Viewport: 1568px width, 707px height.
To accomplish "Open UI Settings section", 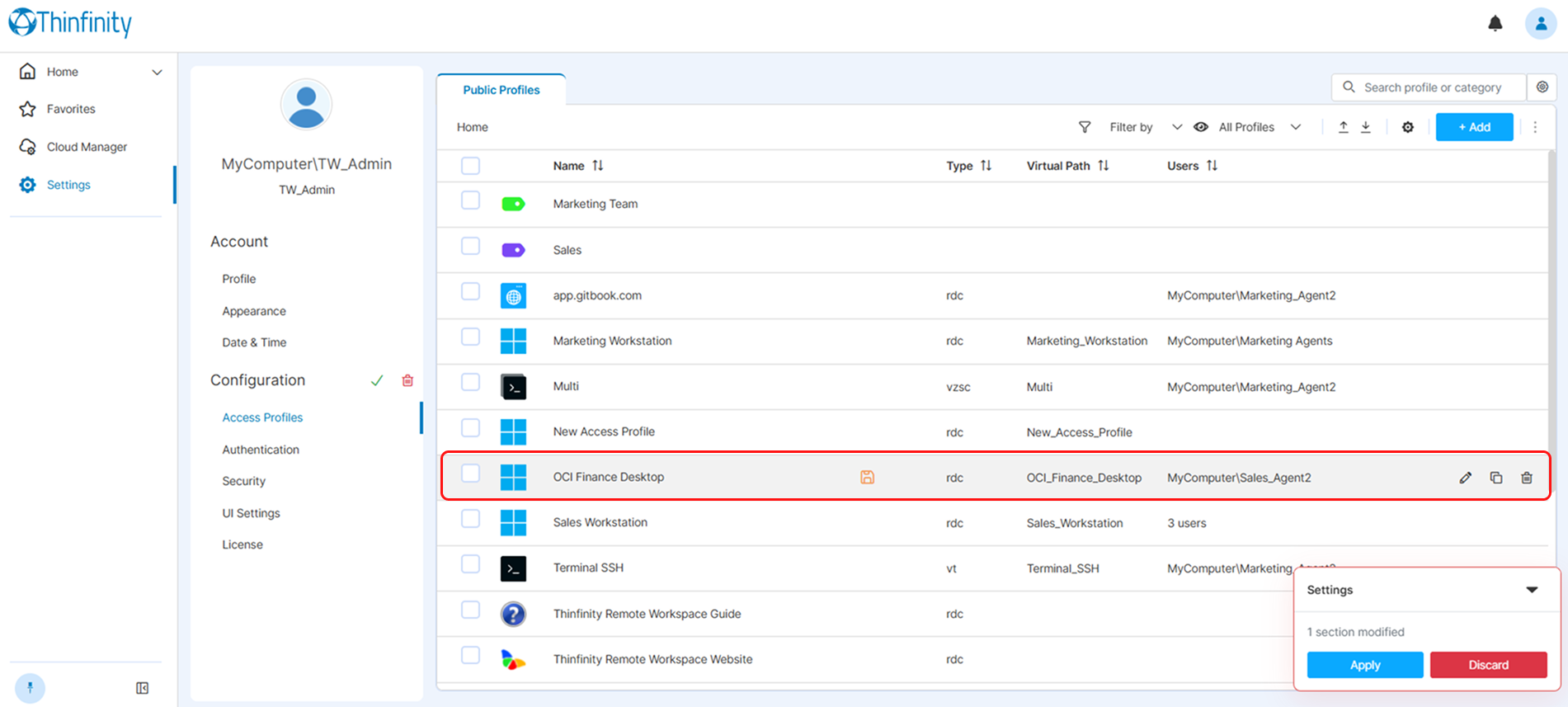I will (x=251, y=513).
